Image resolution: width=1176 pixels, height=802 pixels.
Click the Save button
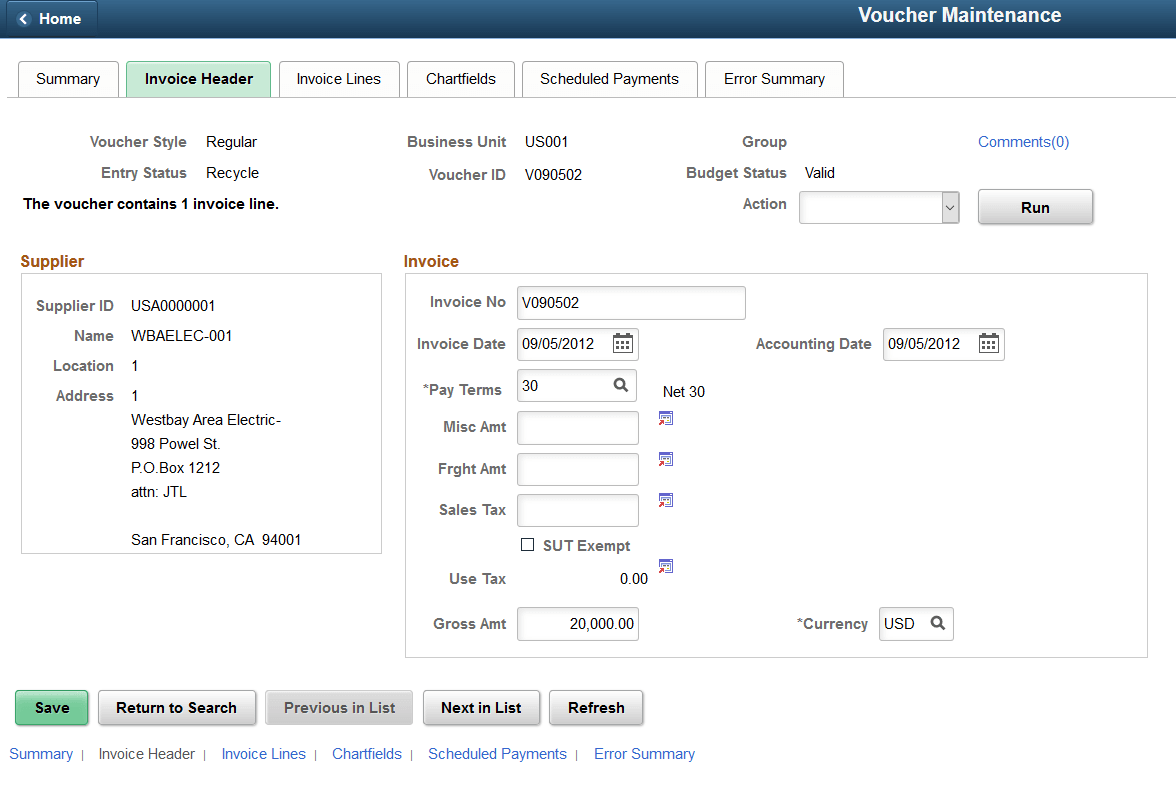click(51, 707)
